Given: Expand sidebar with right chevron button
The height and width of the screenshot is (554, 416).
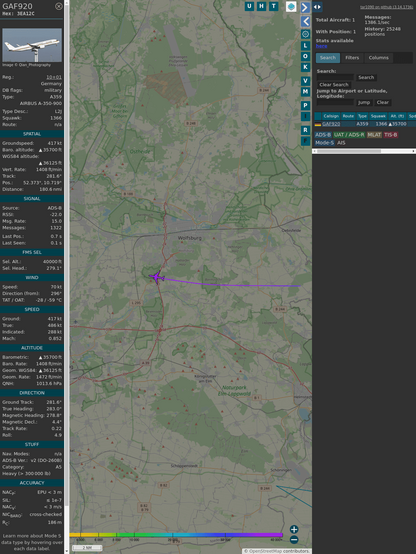Looking at the screenshot, I should [305, 7].
